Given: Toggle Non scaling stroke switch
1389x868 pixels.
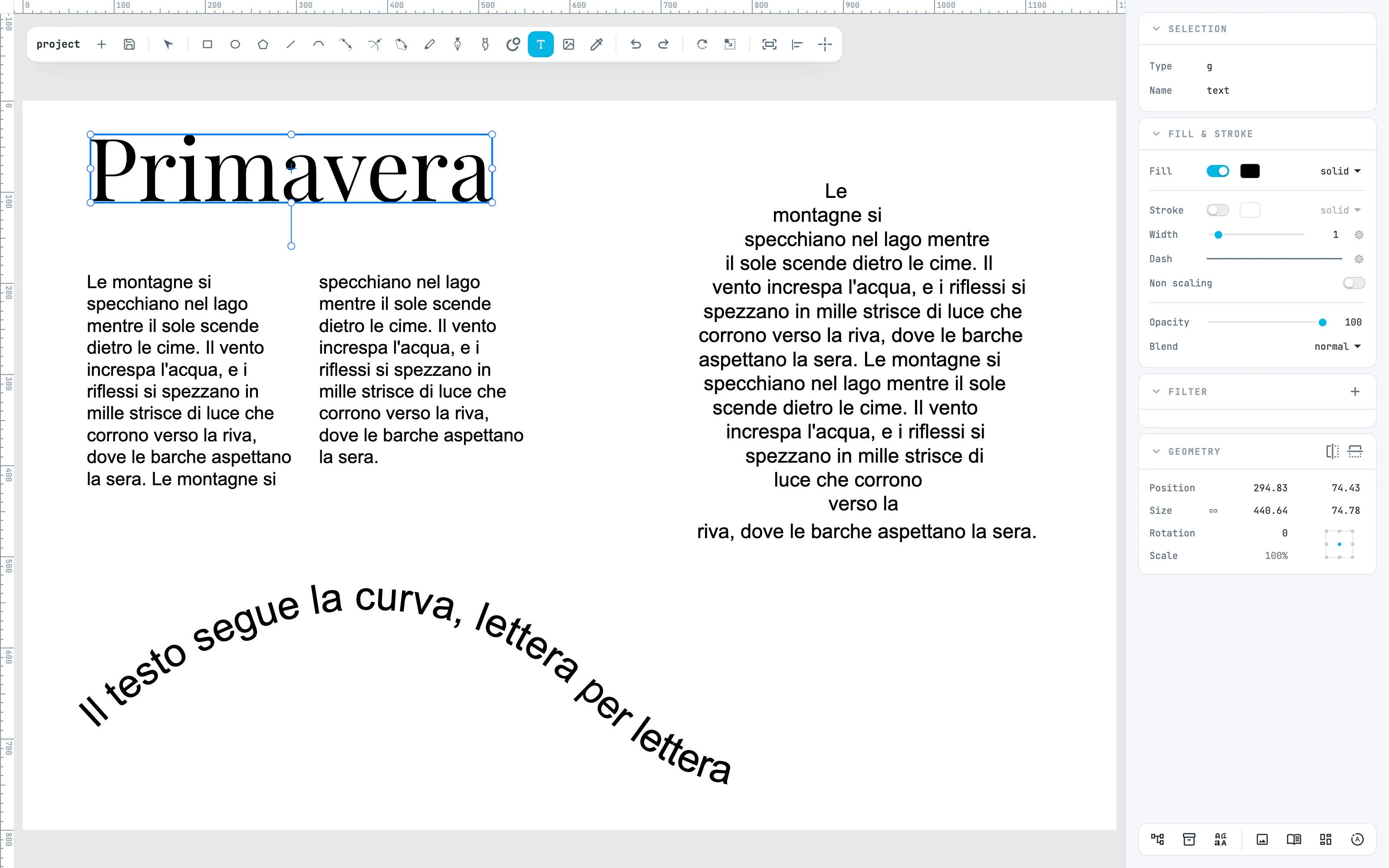Looking at the screenshot, I should click(1353, 283).
